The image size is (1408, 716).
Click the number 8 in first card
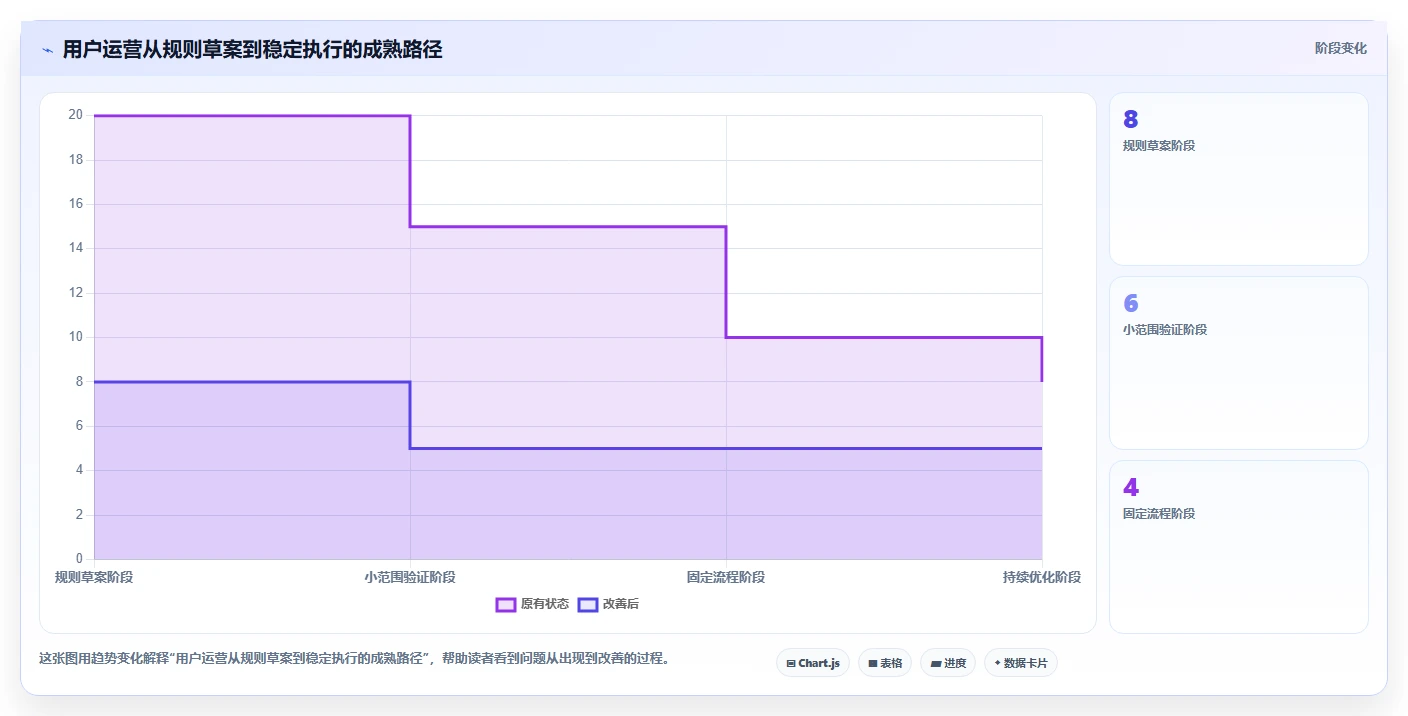pos(1130,120)
